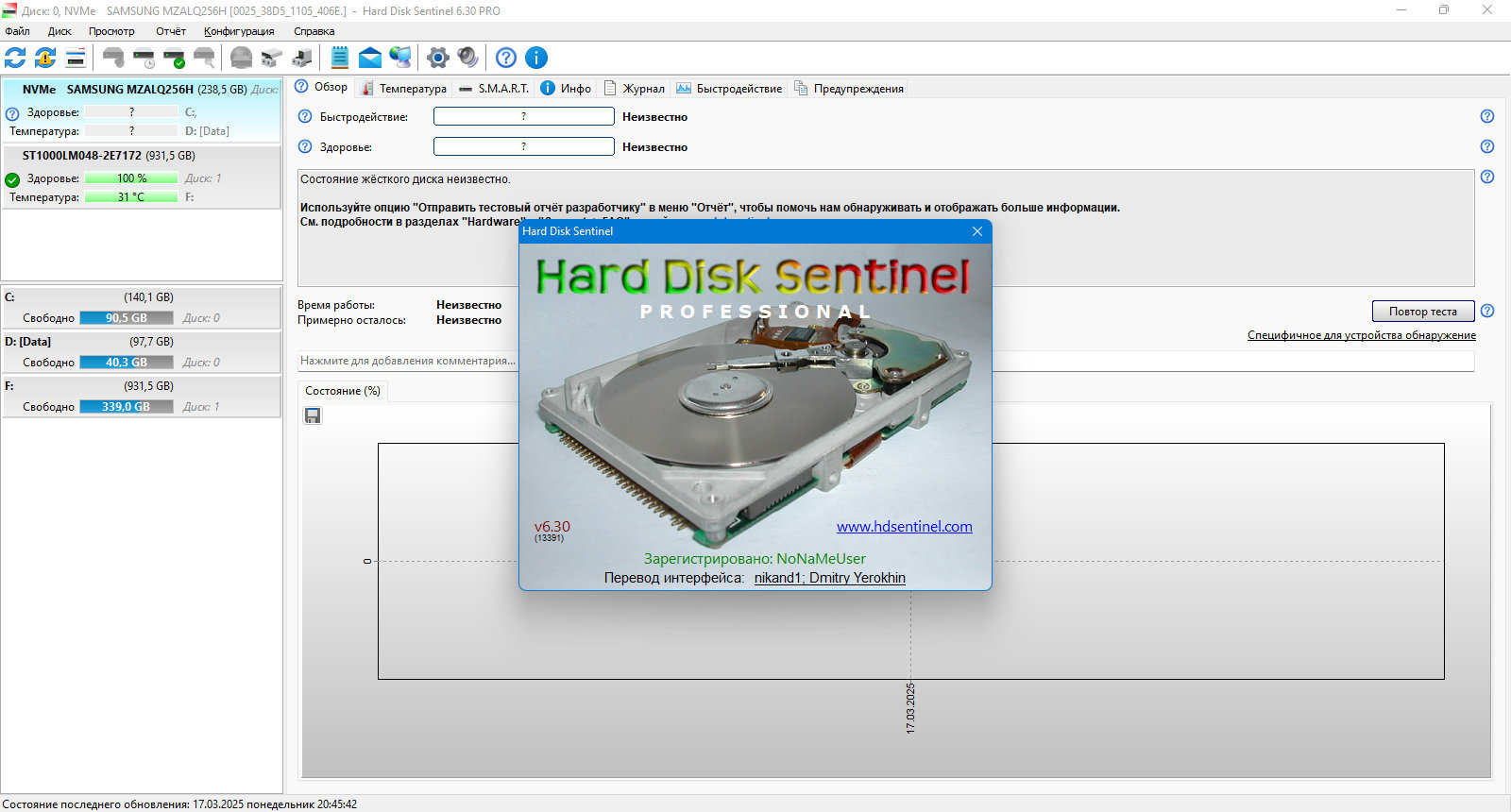Open the Файл menu
Image resolution: width=1511 pixels, height=812 pixels.
pos(17,31)
